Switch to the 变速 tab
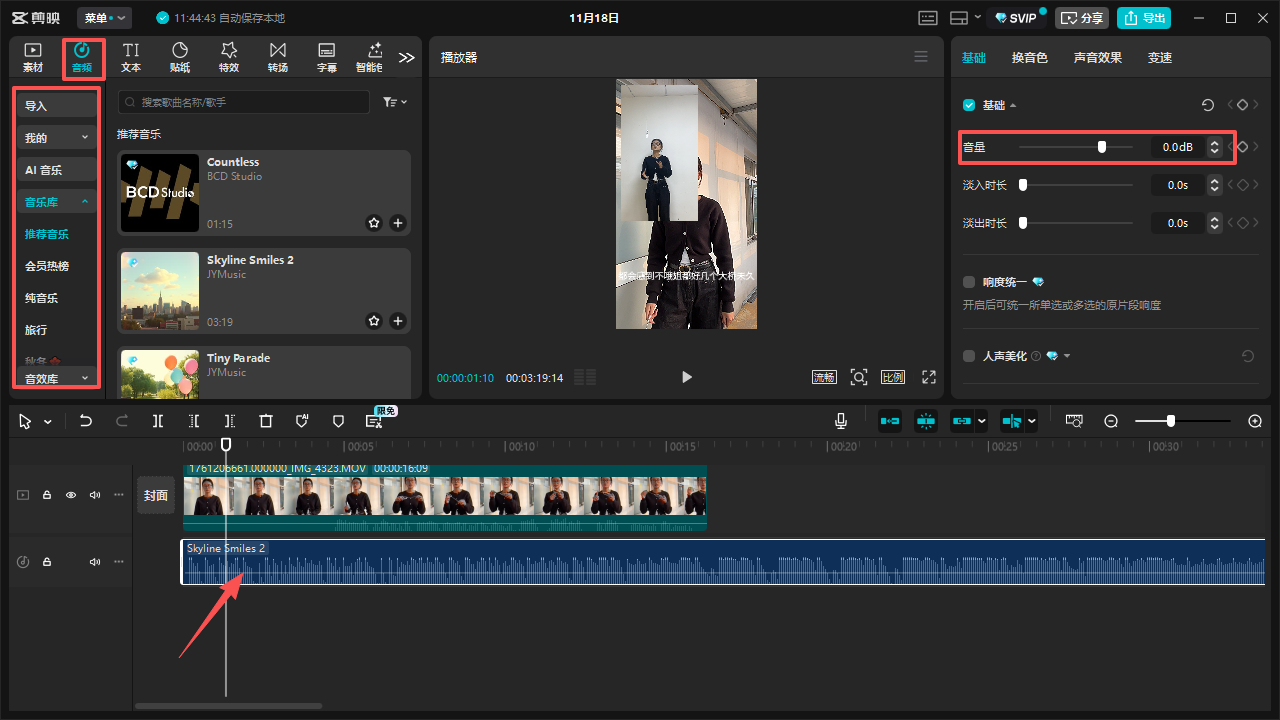The width and height of the screenshot is (1280, 720). point(1159,58)
